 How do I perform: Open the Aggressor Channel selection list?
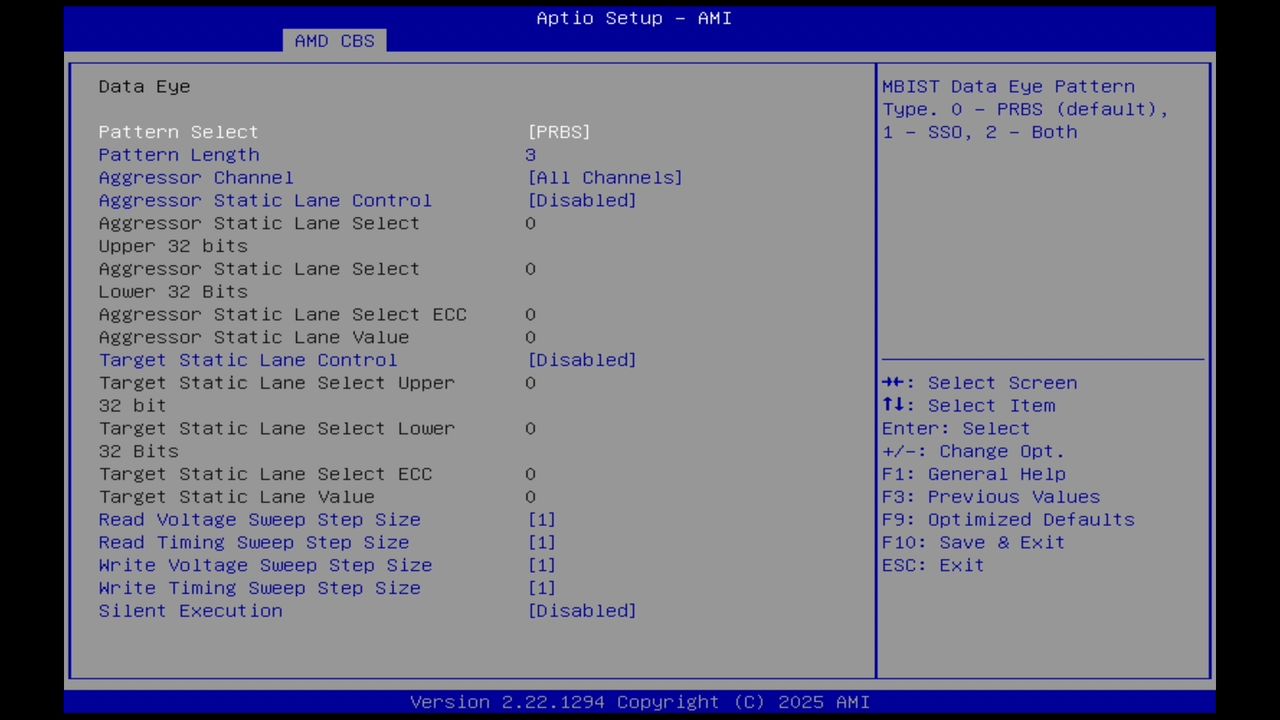(605, 177)
